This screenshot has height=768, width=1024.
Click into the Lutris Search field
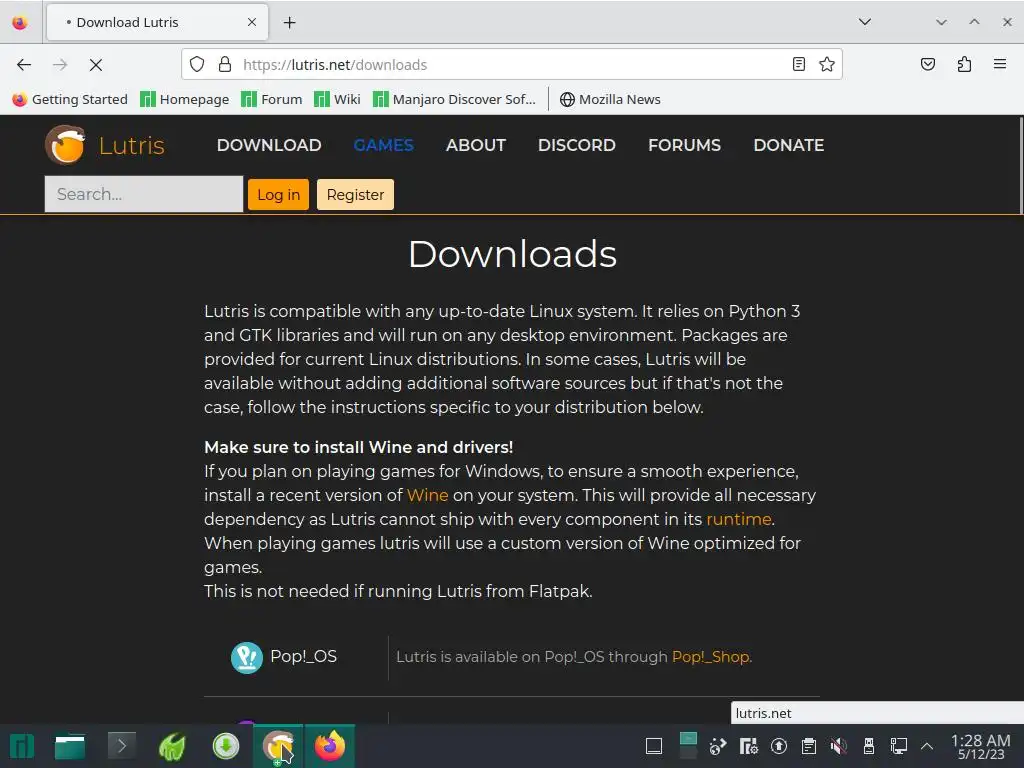click(x=144, y=194)
